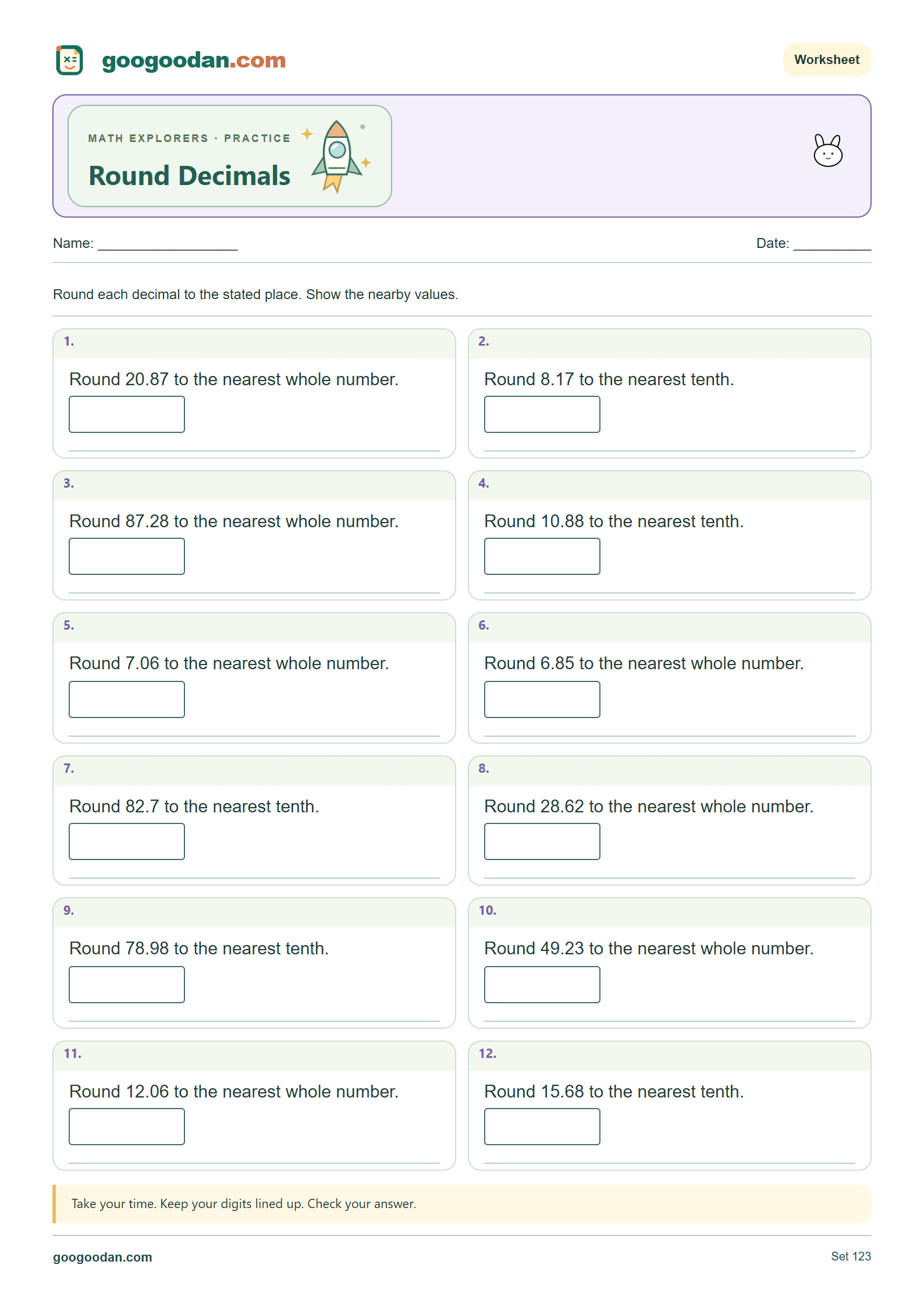Click text 'Round 7.06 to the nearest whole number.'

pyautogui.click(x=229, y=663)
